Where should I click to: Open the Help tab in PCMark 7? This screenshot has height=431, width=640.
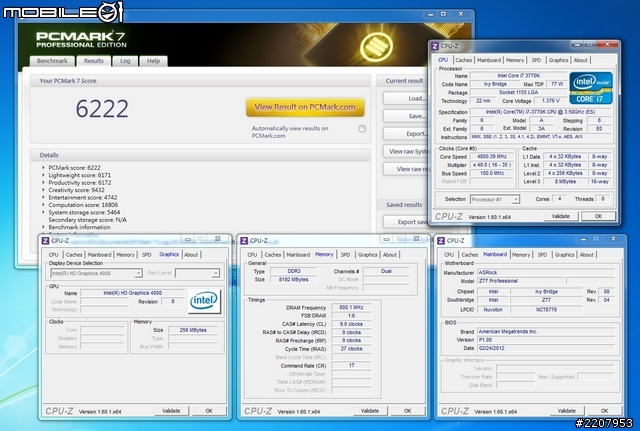[x=153, y=61]
